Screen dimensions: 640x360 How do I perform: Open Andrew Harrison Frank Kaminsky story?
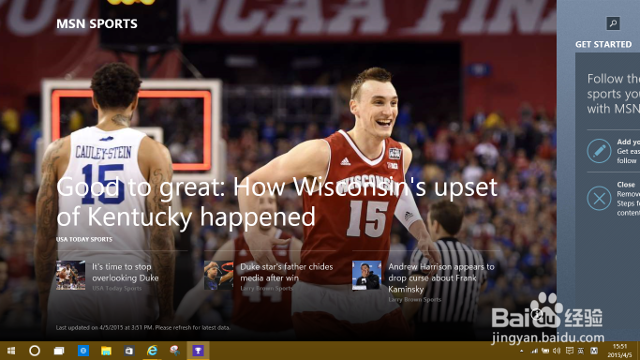pyautogui.click(x=441, y=278)
